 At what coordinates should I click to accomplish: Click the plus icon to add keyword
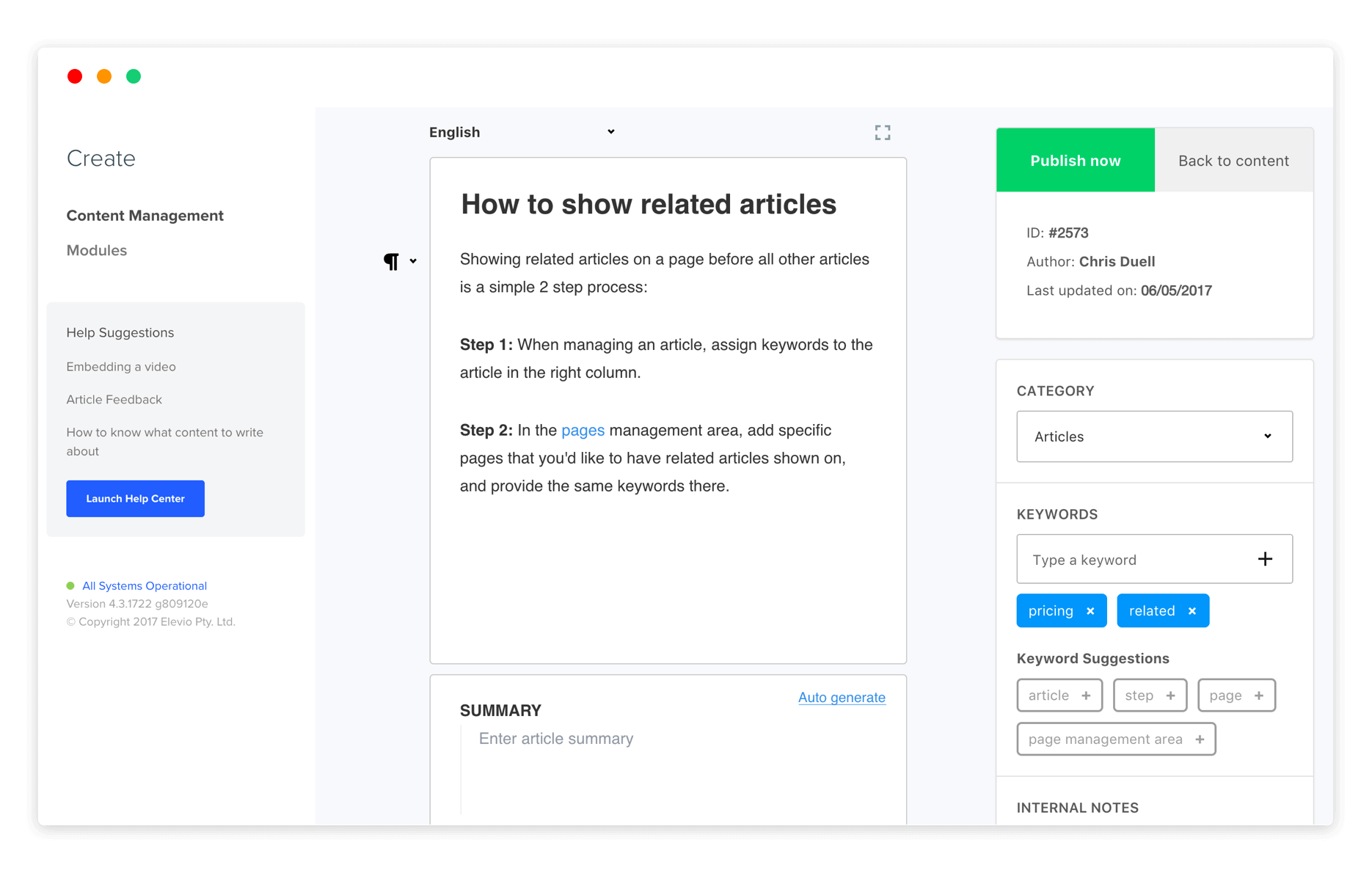(x=1265, y=559)
